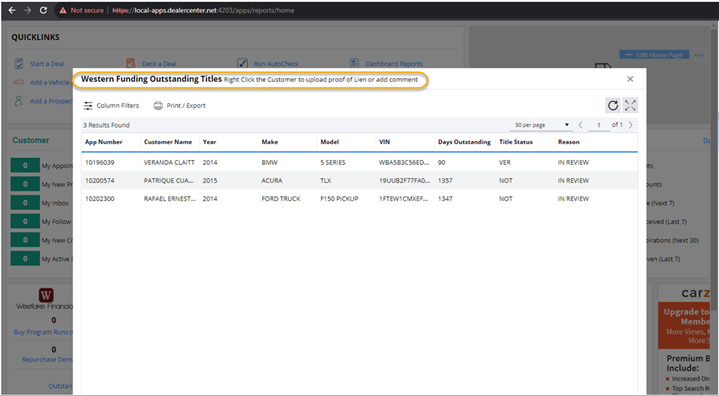Click the TLX model cell
The width and height of the screenshot is (719, 396).
pos(326,181)
